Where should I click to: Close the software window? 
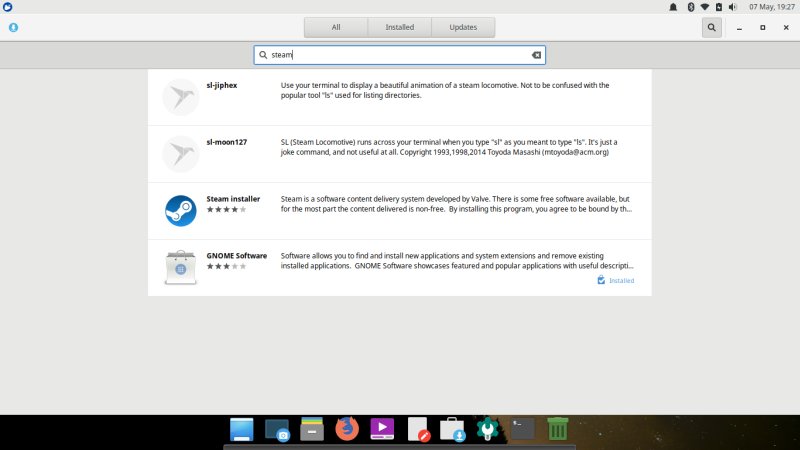pyautogui.click(x=786, y=28)
